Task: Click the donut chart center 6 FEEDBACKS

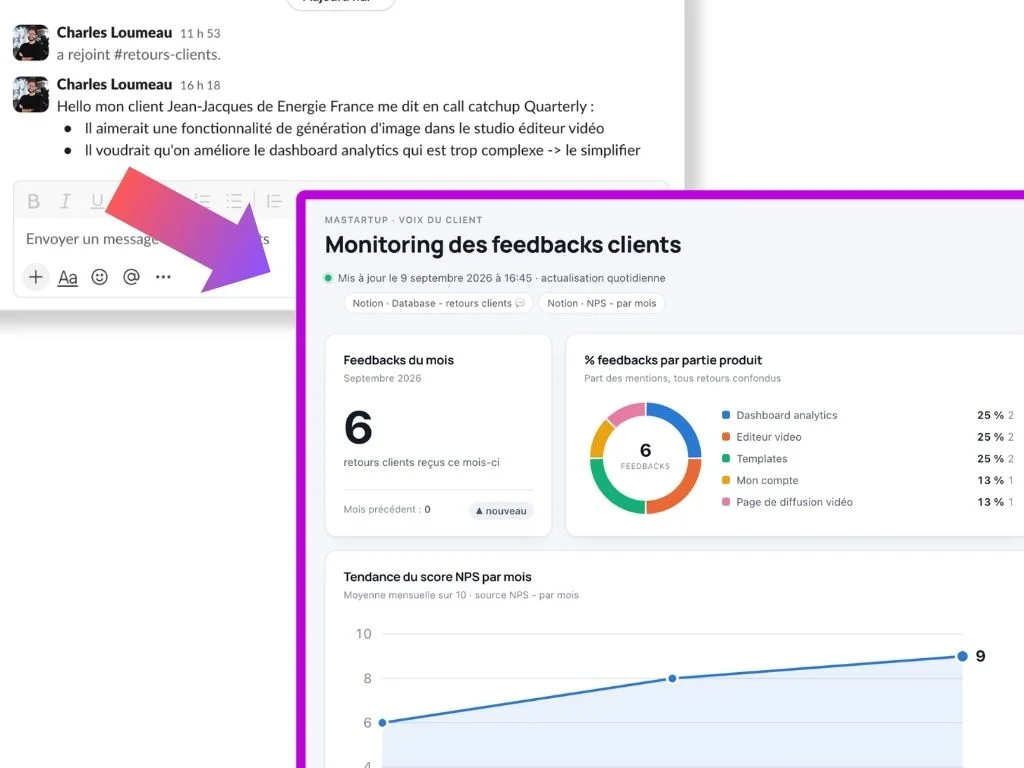Action: coord(645,456)
